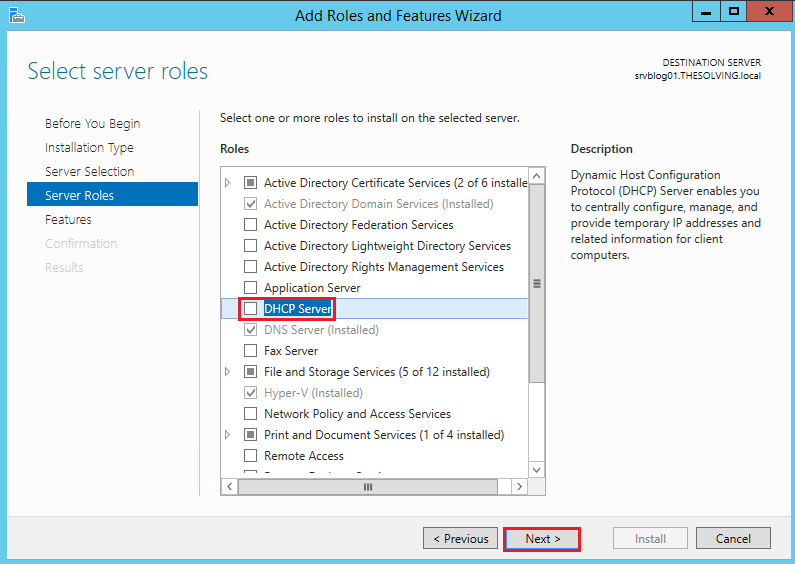Viewport: 795px width, 564px height.
Task: Click the roles list scroll up arrow
Action: click(536, 176)
